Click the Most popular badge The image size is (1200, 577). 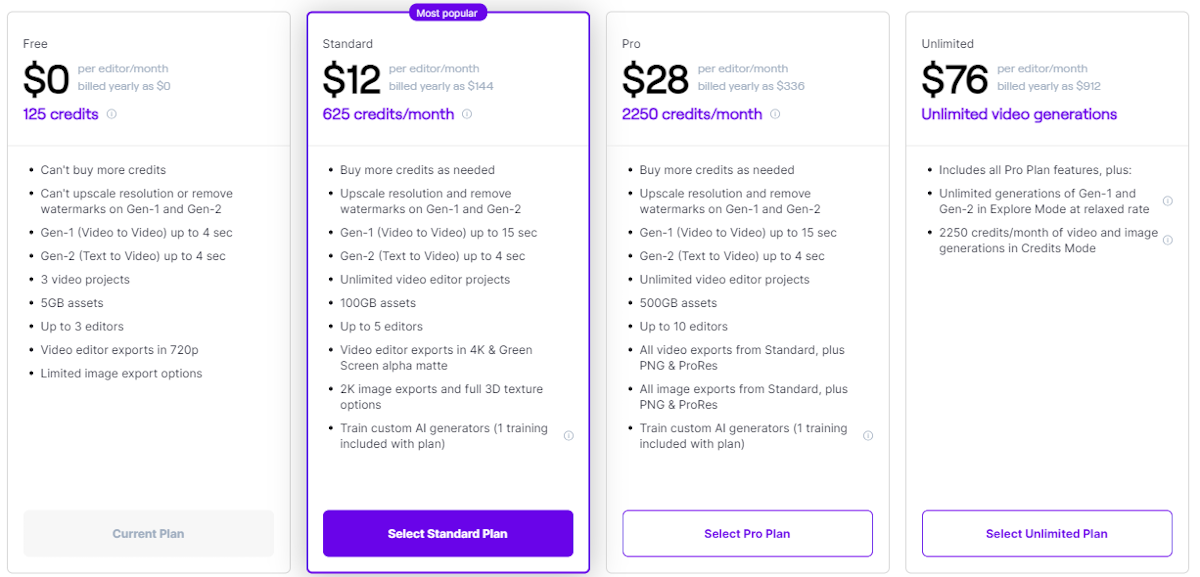click(x=448, y=13)
